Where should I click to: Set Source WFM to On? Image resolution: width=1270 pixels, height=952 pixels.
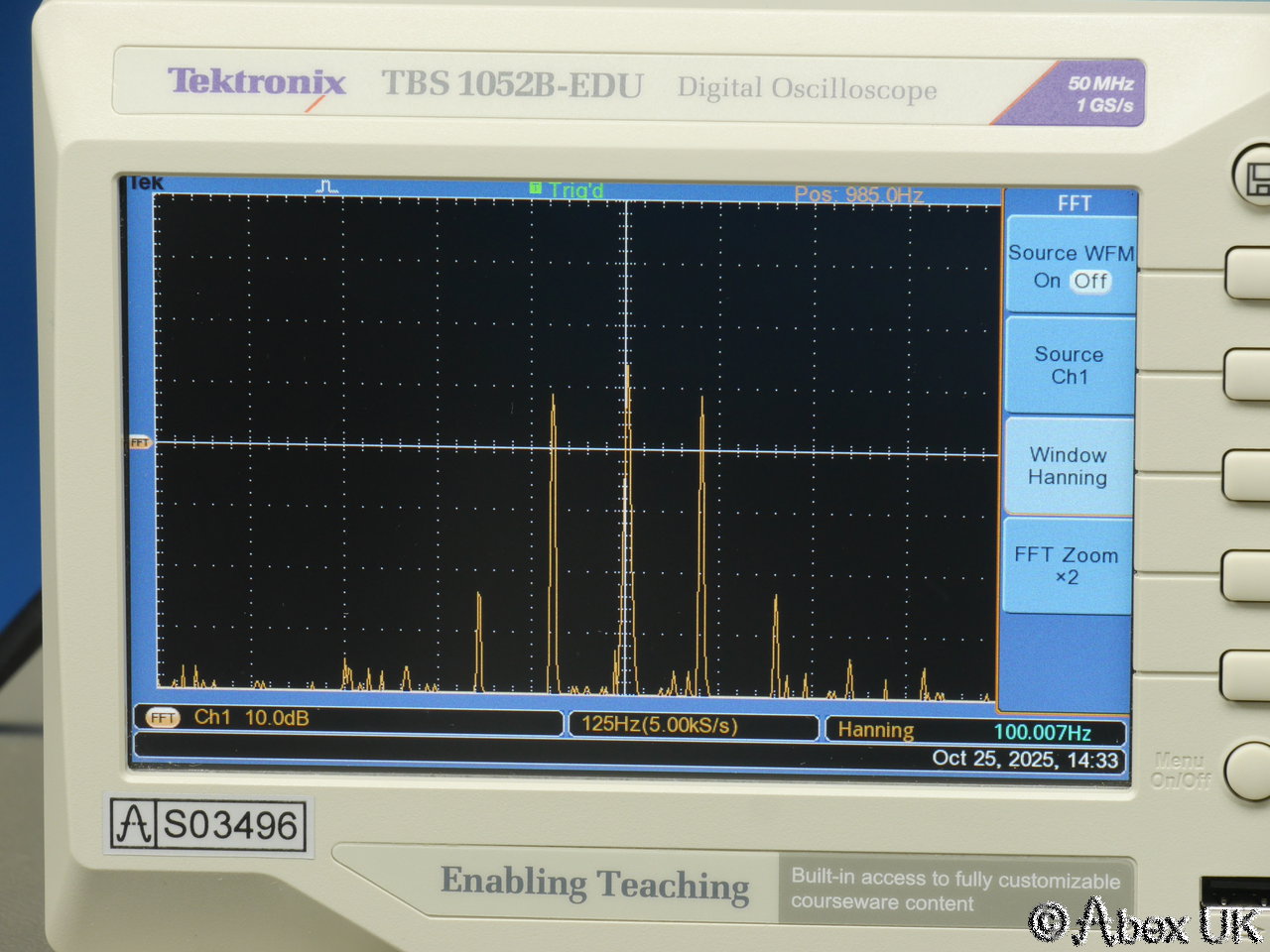coord(1047,281)
